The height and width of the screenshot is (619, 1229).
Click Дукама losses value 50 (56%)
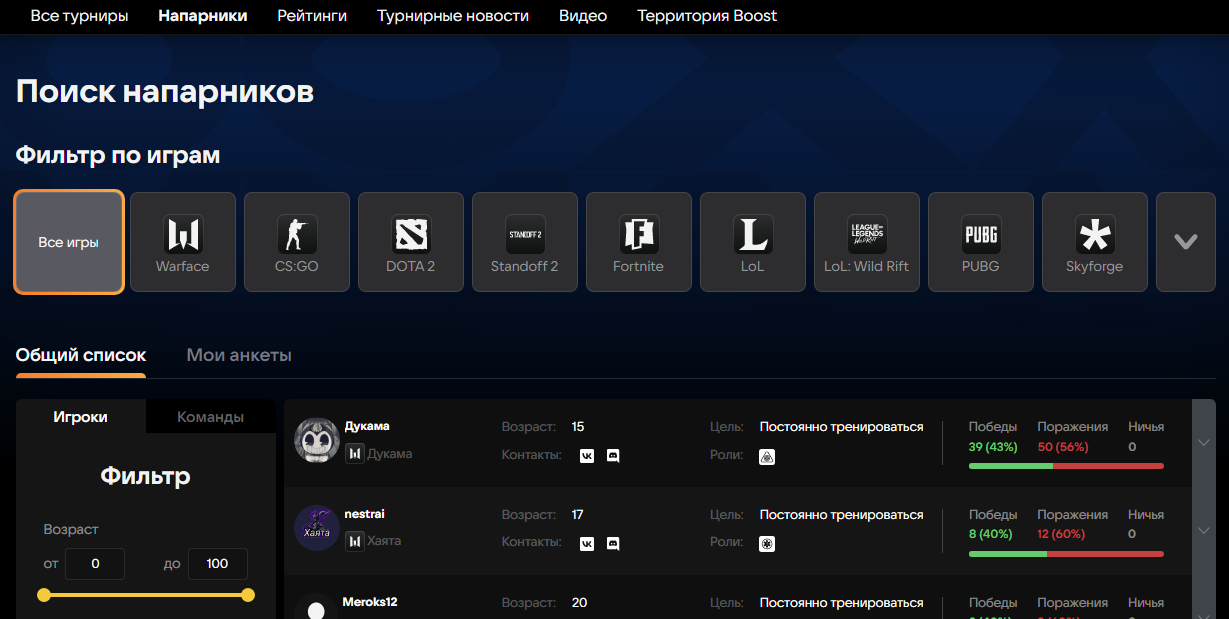[x=1063, y=447]
